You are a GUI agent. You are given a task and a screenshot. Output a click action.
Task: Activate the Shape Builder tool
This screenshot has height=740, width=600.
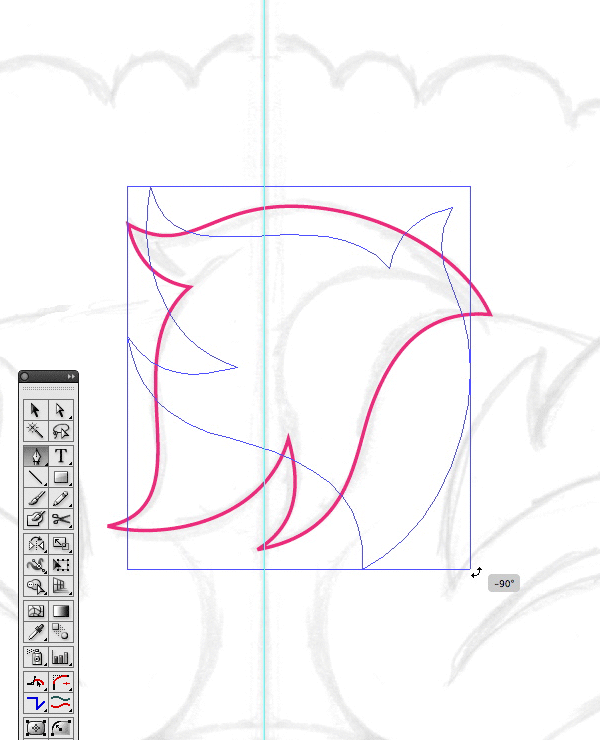[x=36, y=586]
